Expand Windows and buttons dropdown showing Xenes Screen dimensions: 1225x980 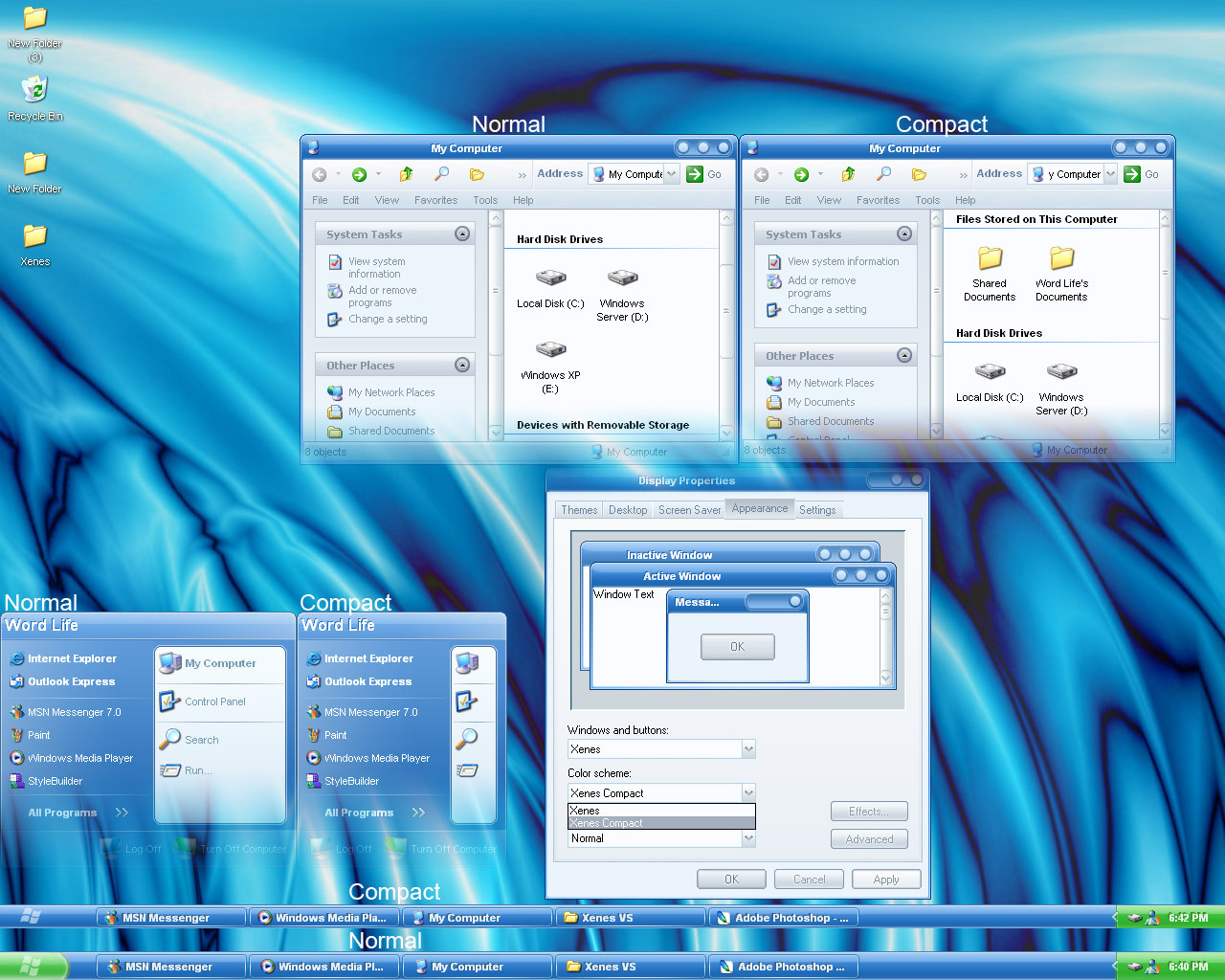748,749
